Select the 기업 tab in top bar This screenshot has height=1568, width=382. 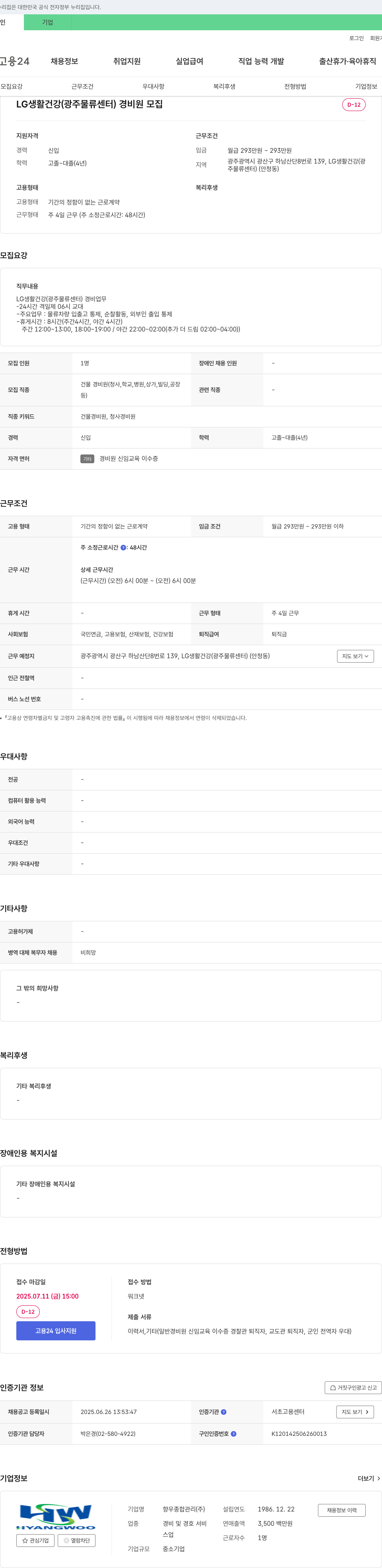[47, 23]
